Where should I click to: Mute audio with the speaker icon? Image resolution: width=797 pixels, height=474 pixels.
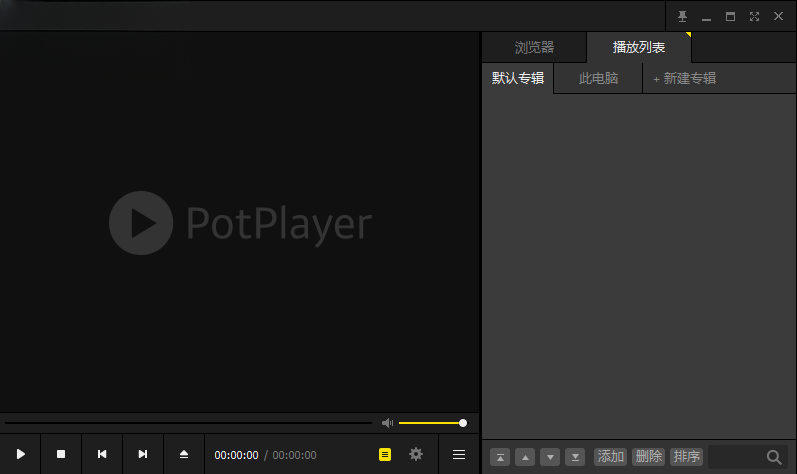[x=387, y=423]
